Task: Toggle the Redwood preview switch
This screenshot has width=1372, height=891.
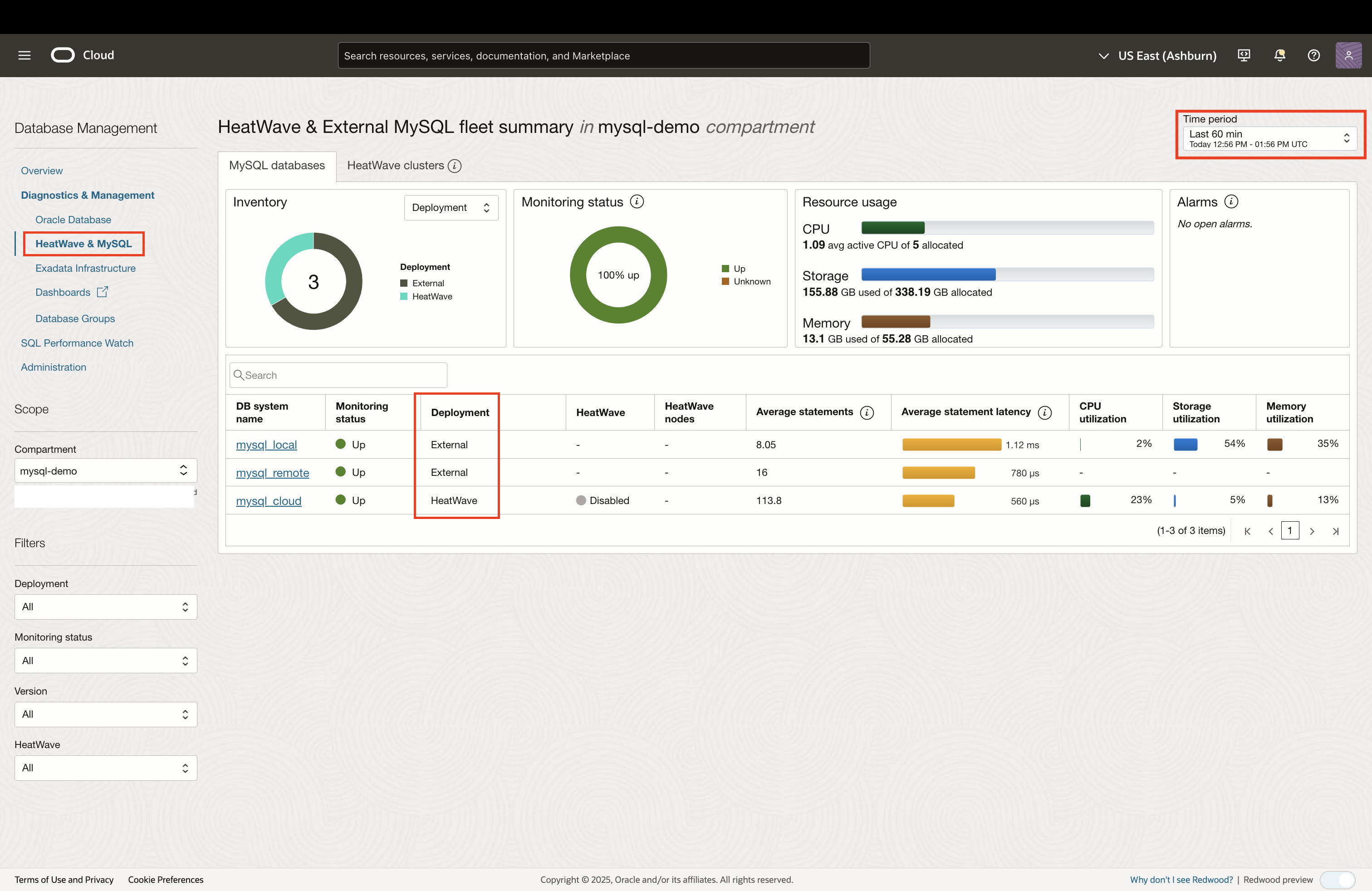Action: click(x=1338, y=880)
